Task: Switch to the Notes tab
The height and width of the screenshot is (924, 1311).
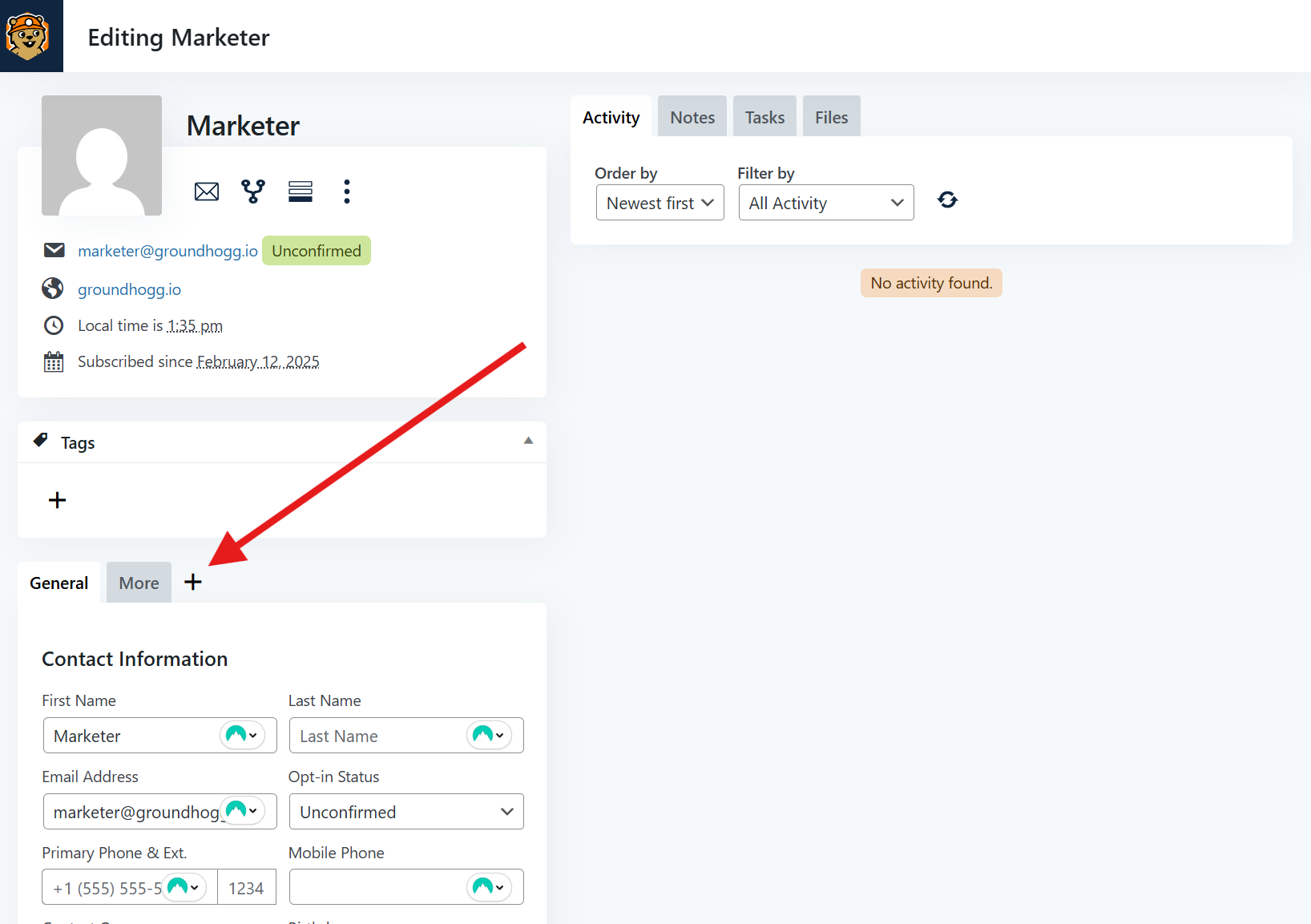Action: pyautogui.click(x=692, y=117)
